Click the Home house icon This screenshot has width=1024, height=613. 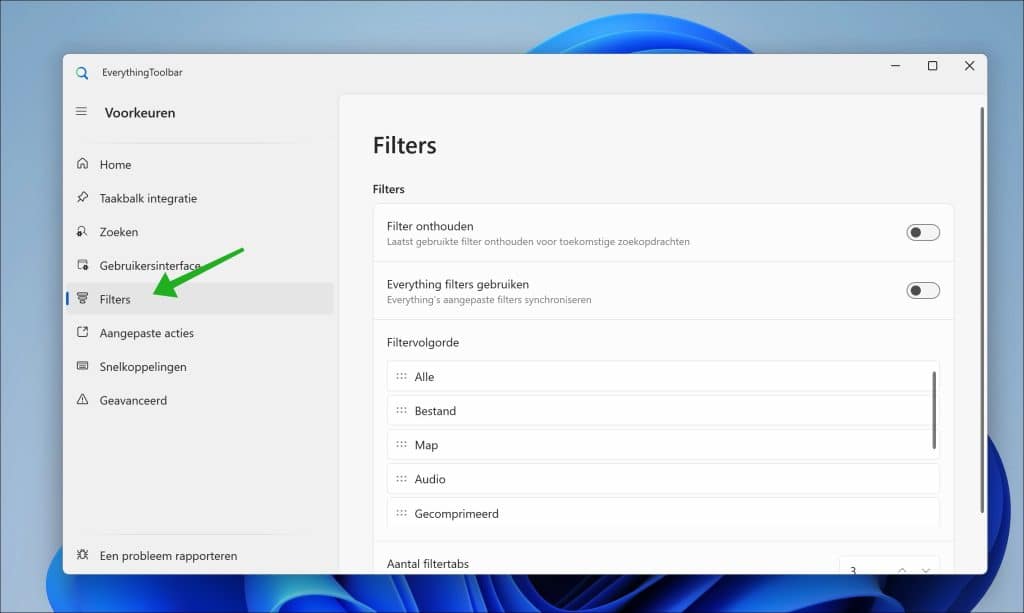point(82,163)
